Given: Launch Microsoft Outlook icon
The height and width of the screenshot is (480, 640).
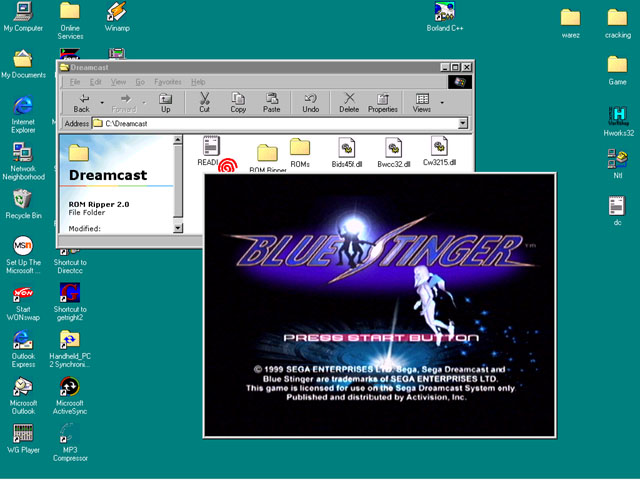Looking at the screenshot, I should (x=23, y=396).
